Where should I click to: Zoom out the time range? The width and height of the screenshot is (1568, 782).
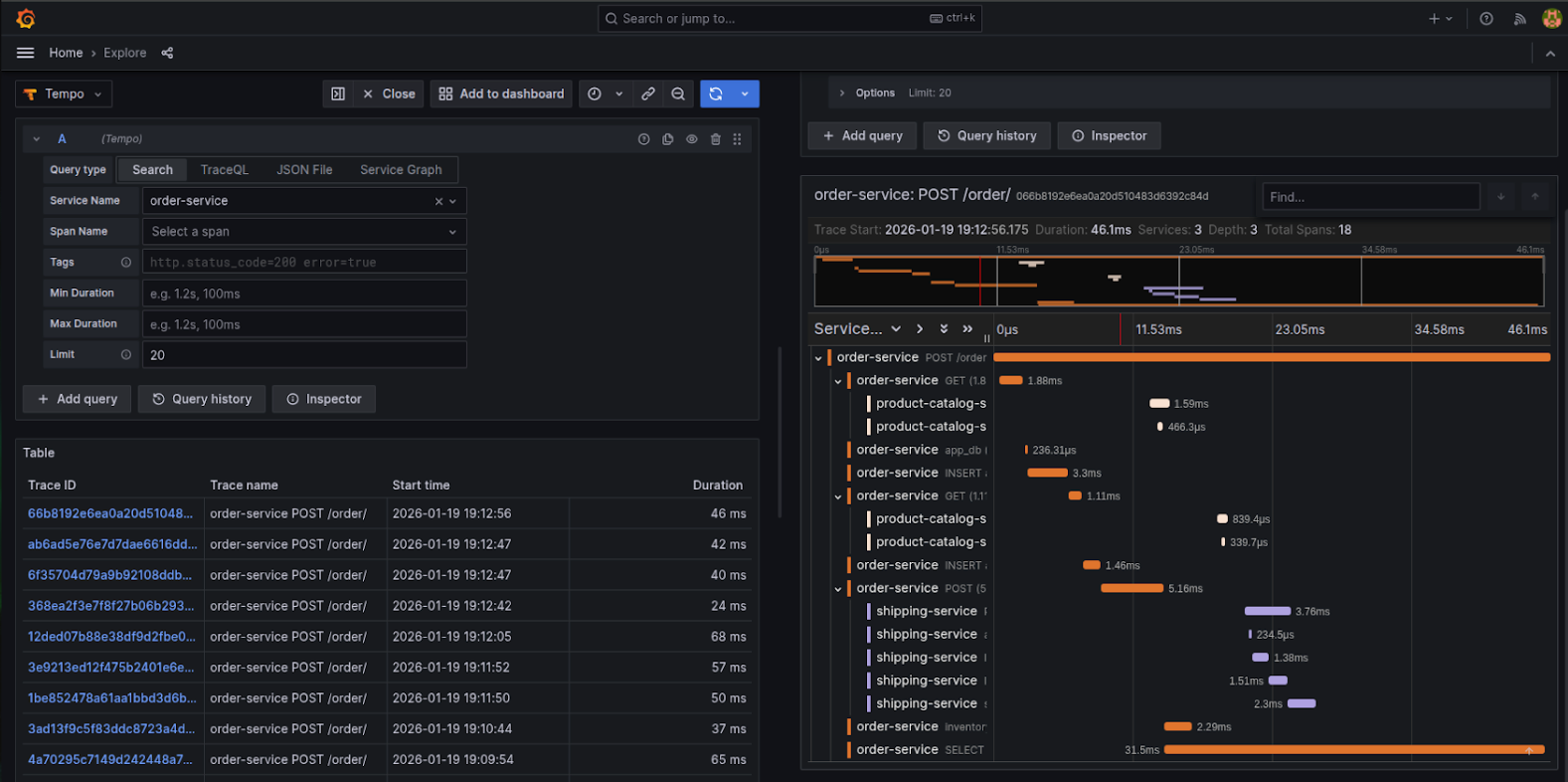pyautogui.click(x=678, y=94)
